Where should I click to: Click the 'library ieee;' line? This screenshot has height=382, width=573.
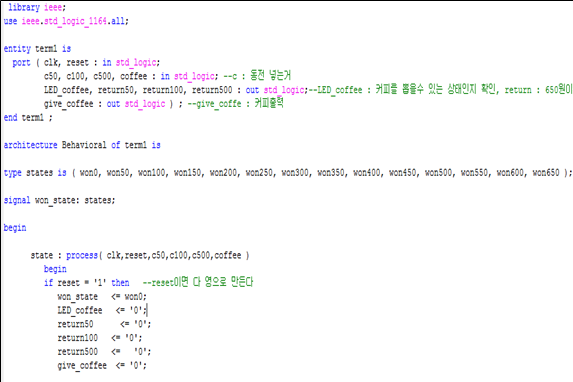tap(37, 7)
